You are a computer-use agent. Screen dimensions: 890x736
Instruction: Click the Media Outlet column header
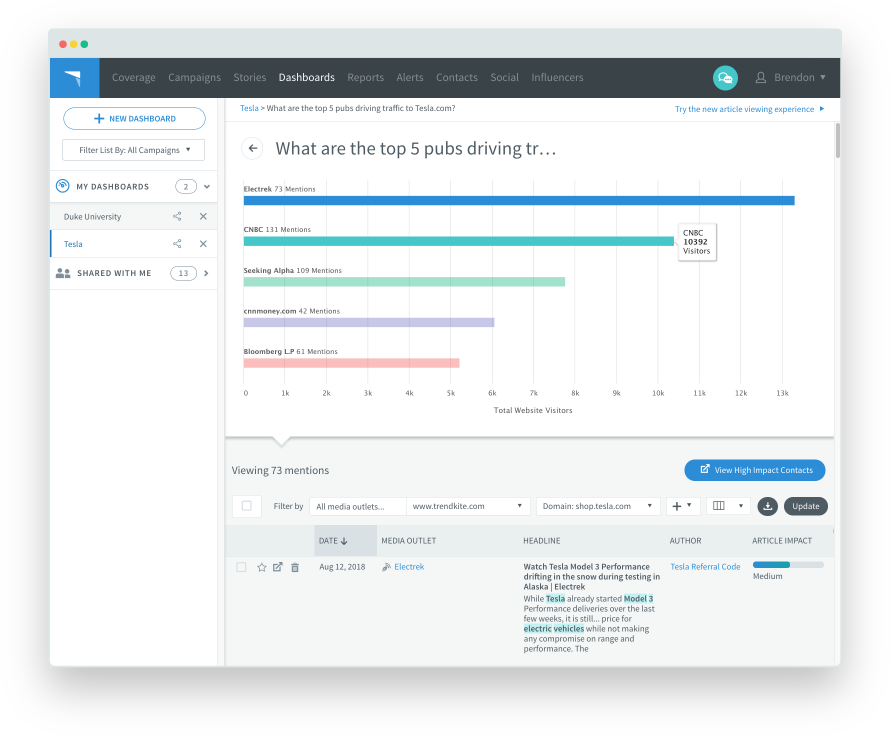(409, 541)
